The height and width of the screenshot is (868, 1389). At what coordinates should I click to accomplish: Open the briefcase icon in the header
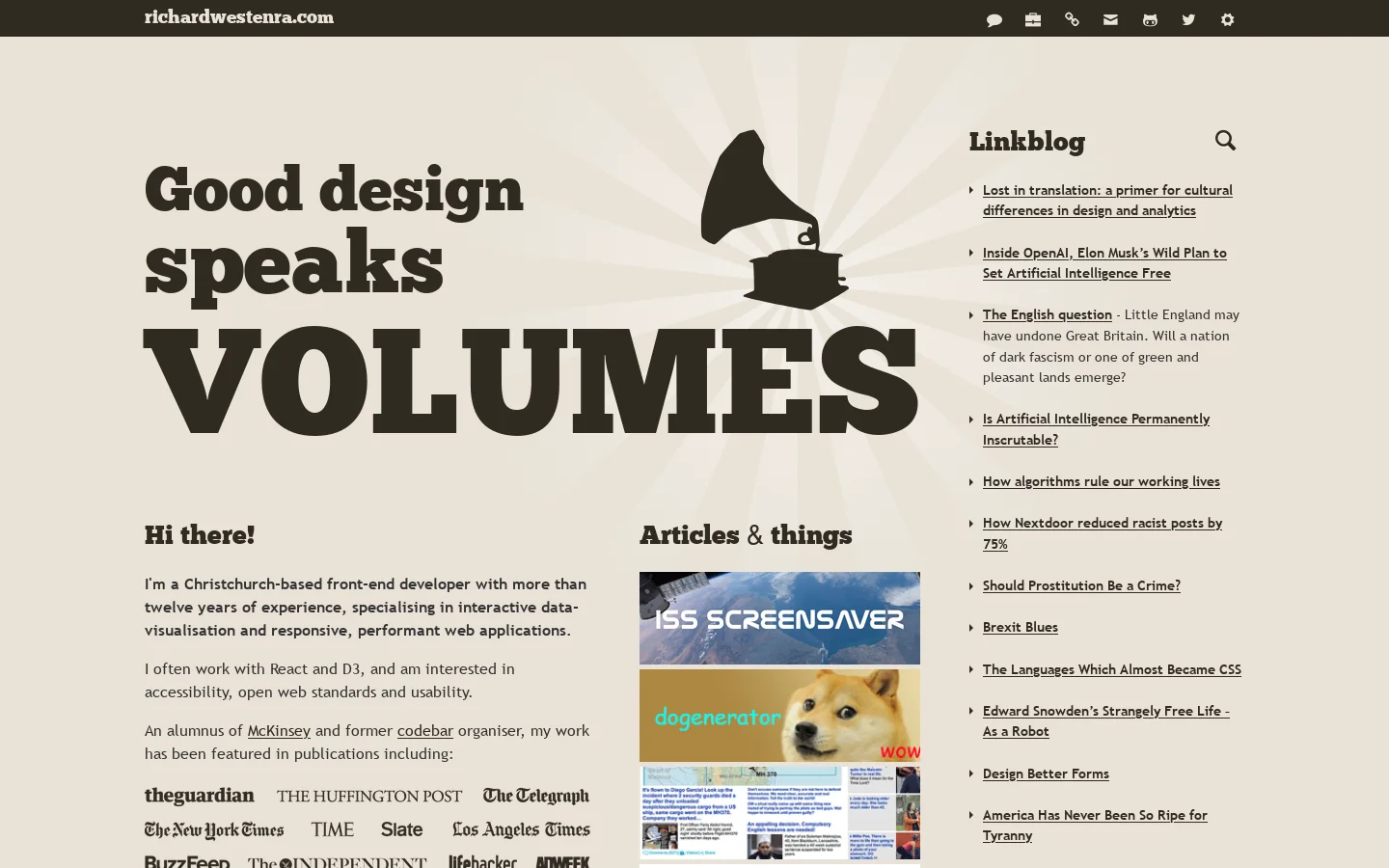(x=1033, y=19)
